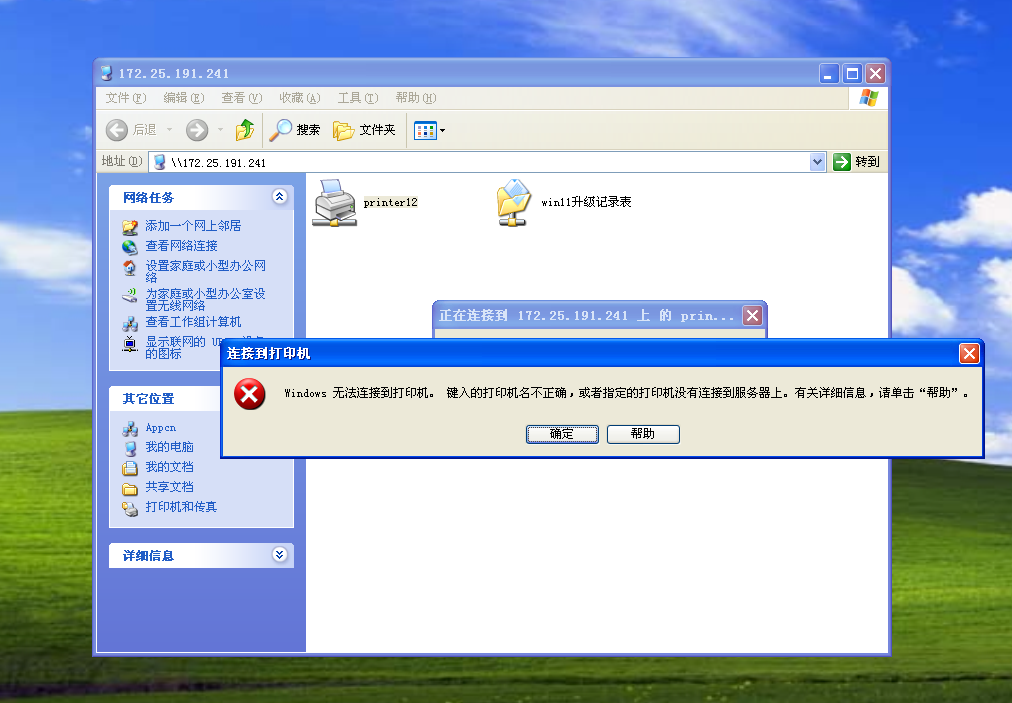
Task: Click the Back (后退) navigation icon
Action: (117, 130)
